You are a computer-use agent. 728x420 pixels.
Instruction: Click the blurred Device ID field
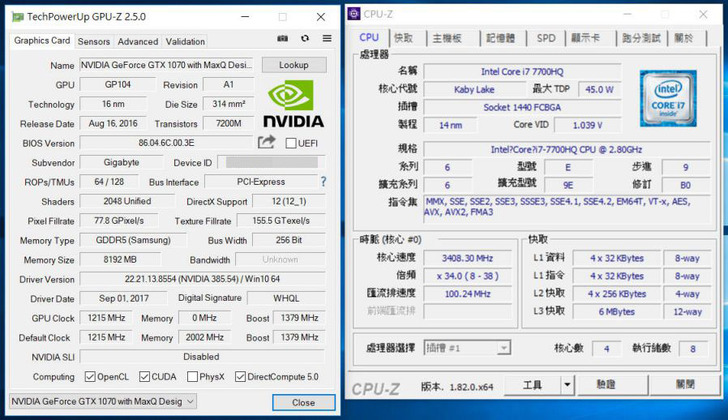pos(272,162)
